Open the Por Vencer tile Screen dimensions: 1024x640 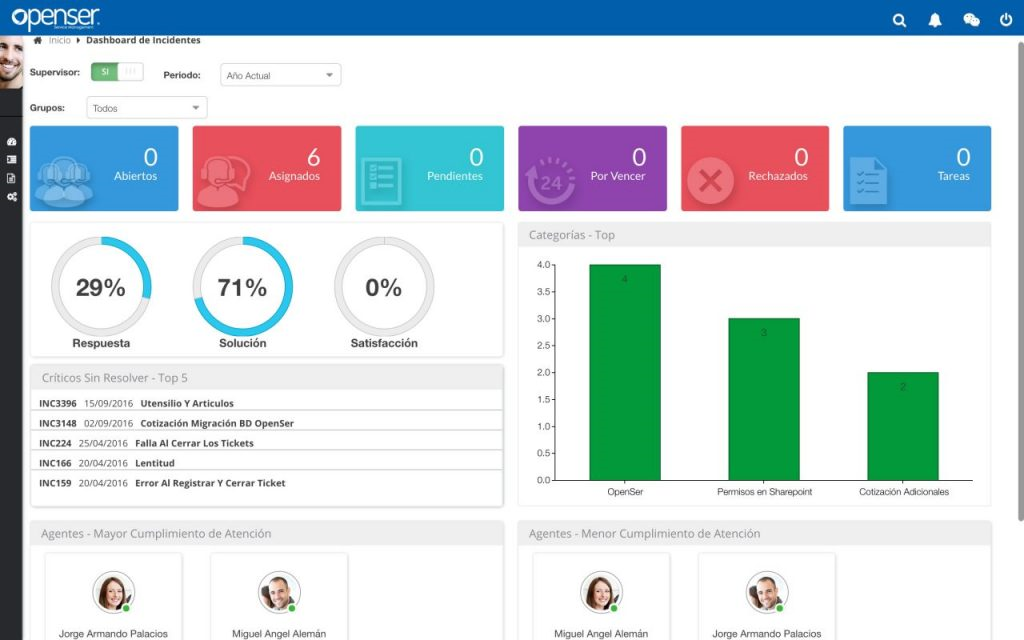pyautogui.click(x=592, y=168)
